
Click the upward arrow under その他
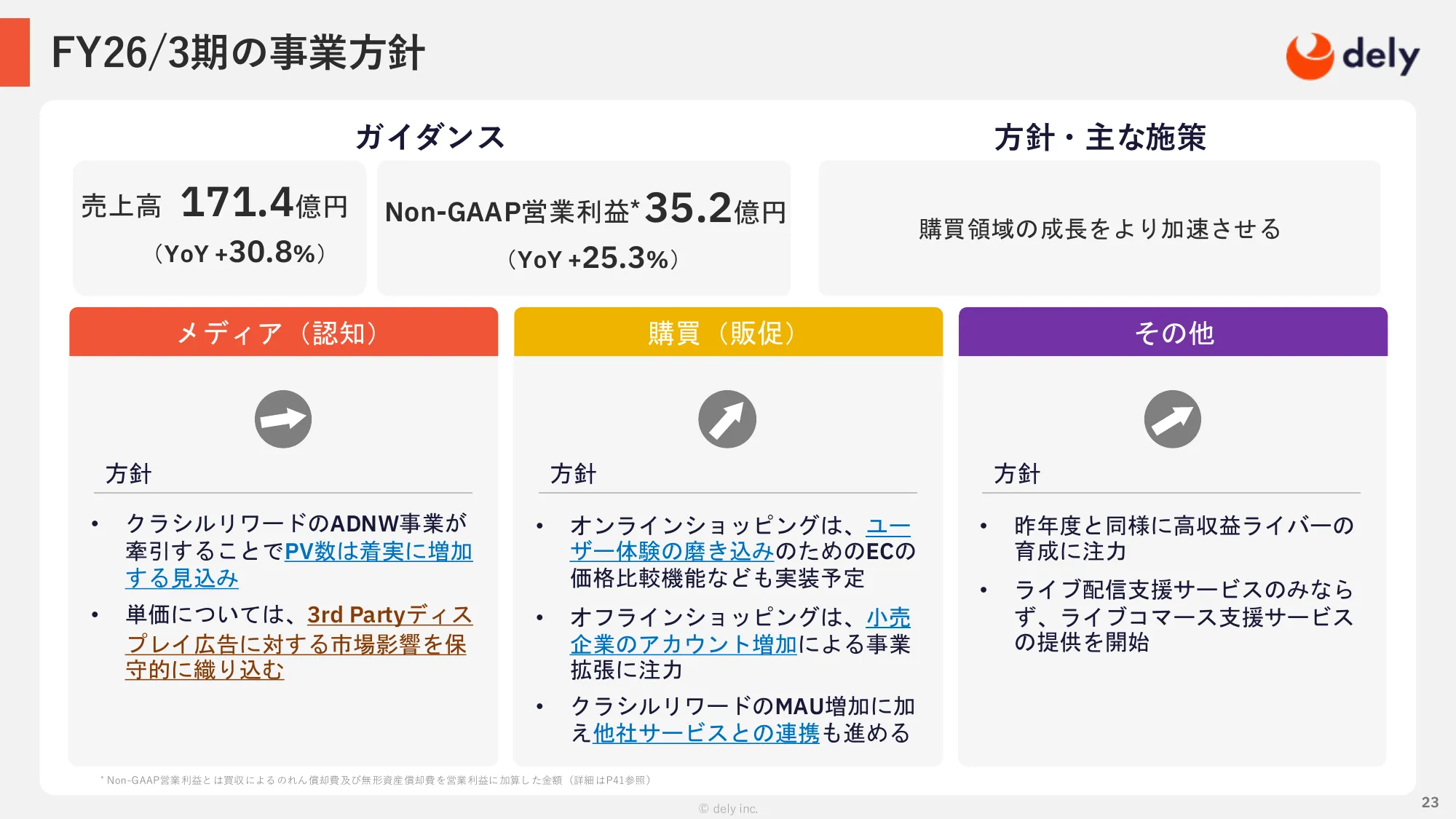[x=1172, y=419]
